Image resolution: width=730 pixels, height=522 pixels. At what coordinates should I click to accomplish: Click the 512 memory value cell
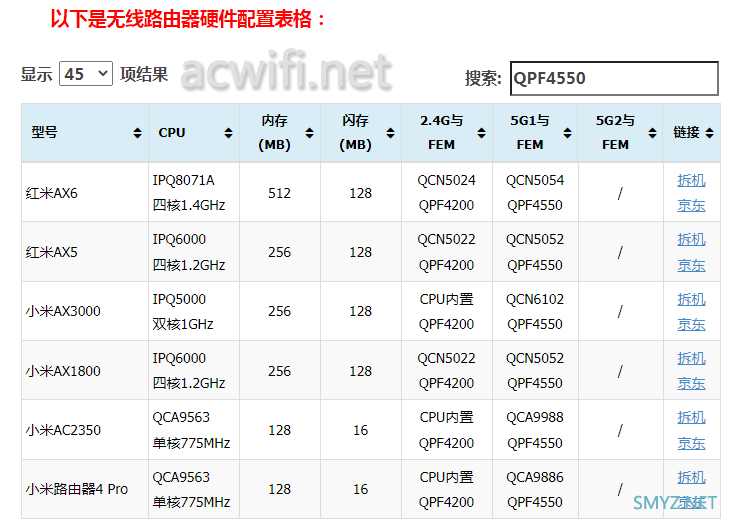[280, 192]
